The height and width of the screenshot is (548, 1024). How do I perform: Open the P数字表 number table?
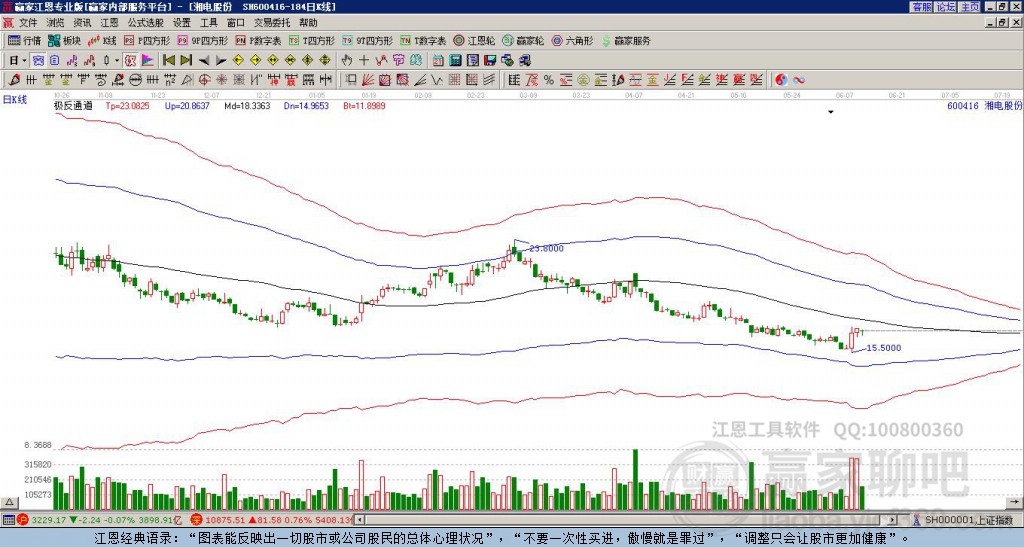(x=258, y=40)
